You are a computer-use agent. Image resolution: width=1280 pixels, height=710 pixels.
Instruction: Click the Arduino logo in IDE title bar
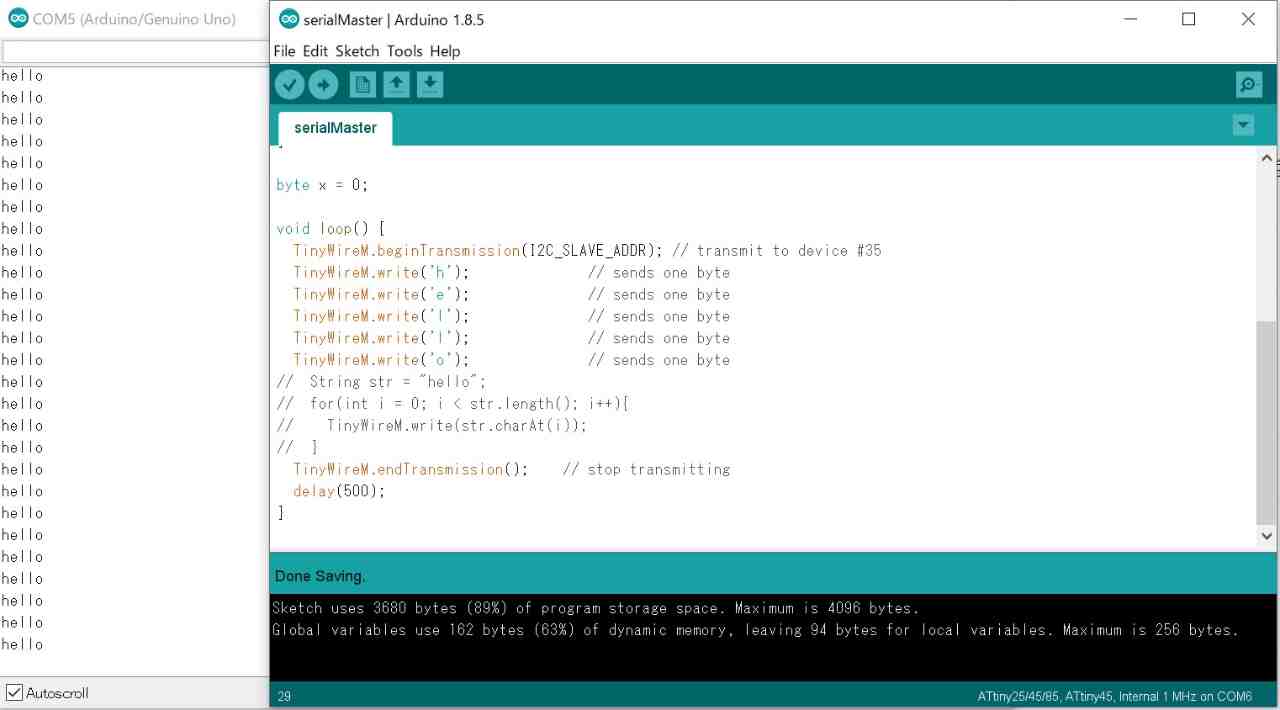click(x=289, y=19)
